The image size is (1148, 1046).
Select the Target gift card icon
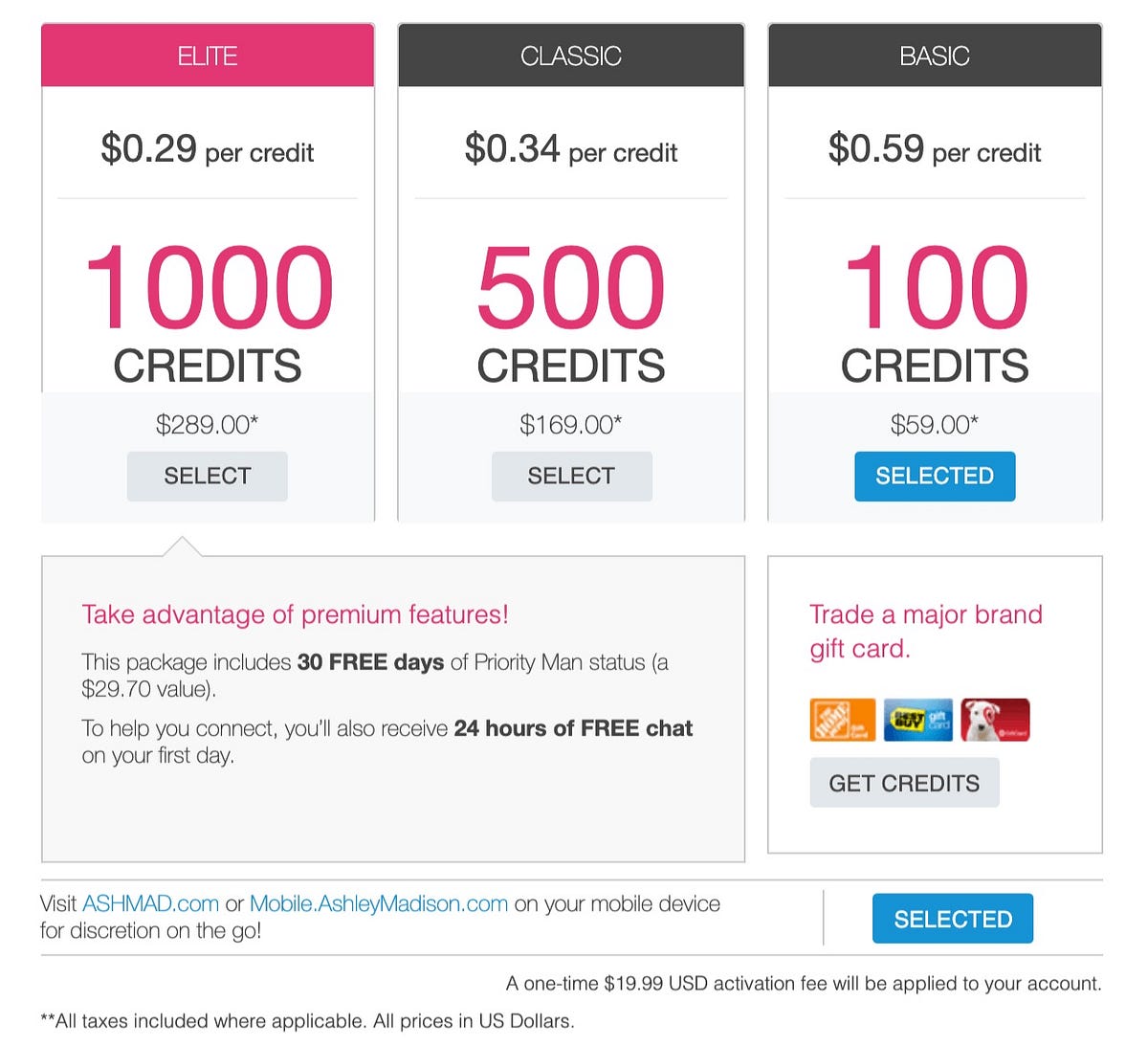tap(994, 720)
